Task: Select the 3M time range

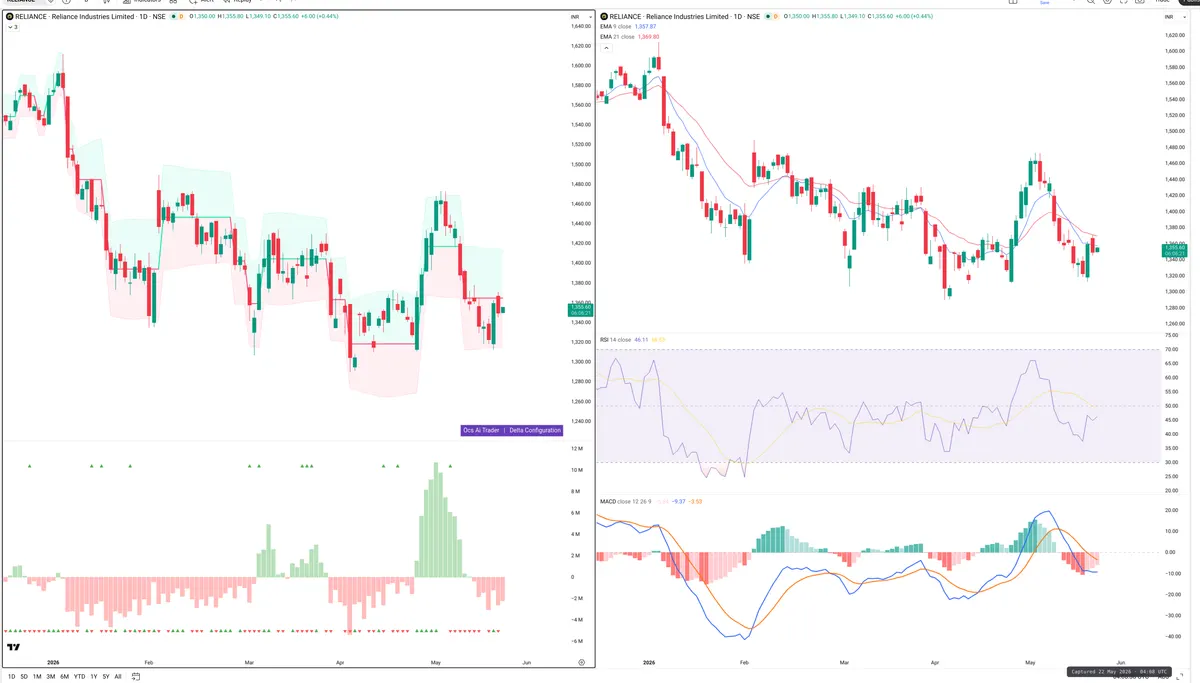Action: (x=51, y=677)
